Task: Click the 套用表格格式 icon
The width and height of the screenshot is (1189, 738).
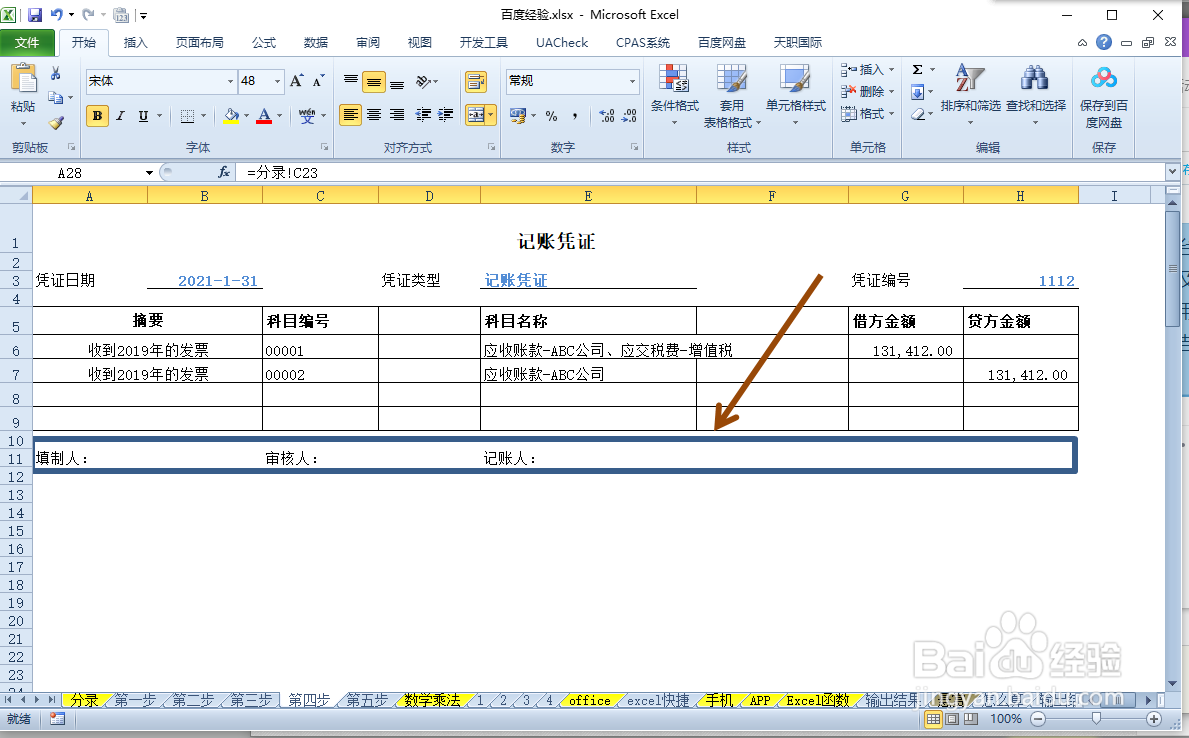Action: click(x=731, y=79)
